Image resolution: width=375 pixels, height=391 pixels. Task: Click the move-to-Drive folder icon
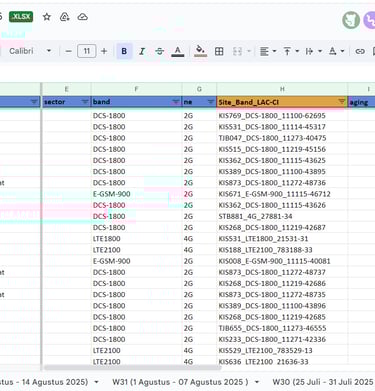64,17
